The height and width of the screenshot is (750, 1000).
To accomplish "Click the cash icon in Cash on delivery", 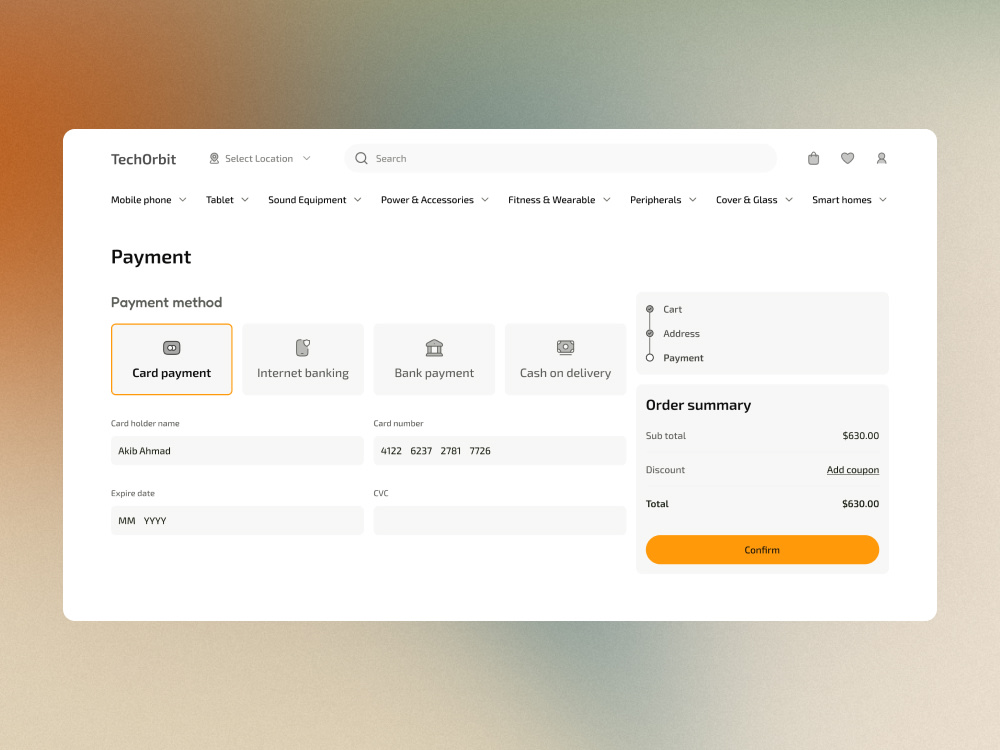I will tap(565, 347).
